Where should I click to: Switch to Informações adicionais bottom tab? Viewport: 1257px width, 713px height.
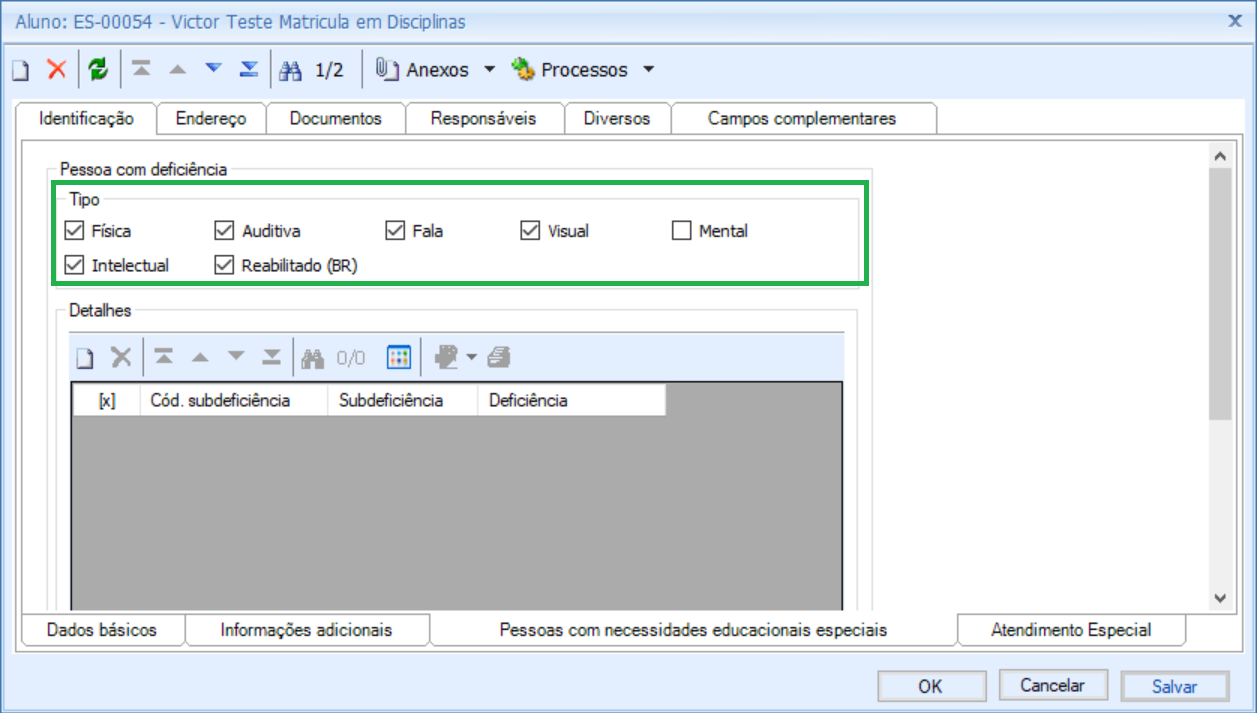[x=307, y=630]
